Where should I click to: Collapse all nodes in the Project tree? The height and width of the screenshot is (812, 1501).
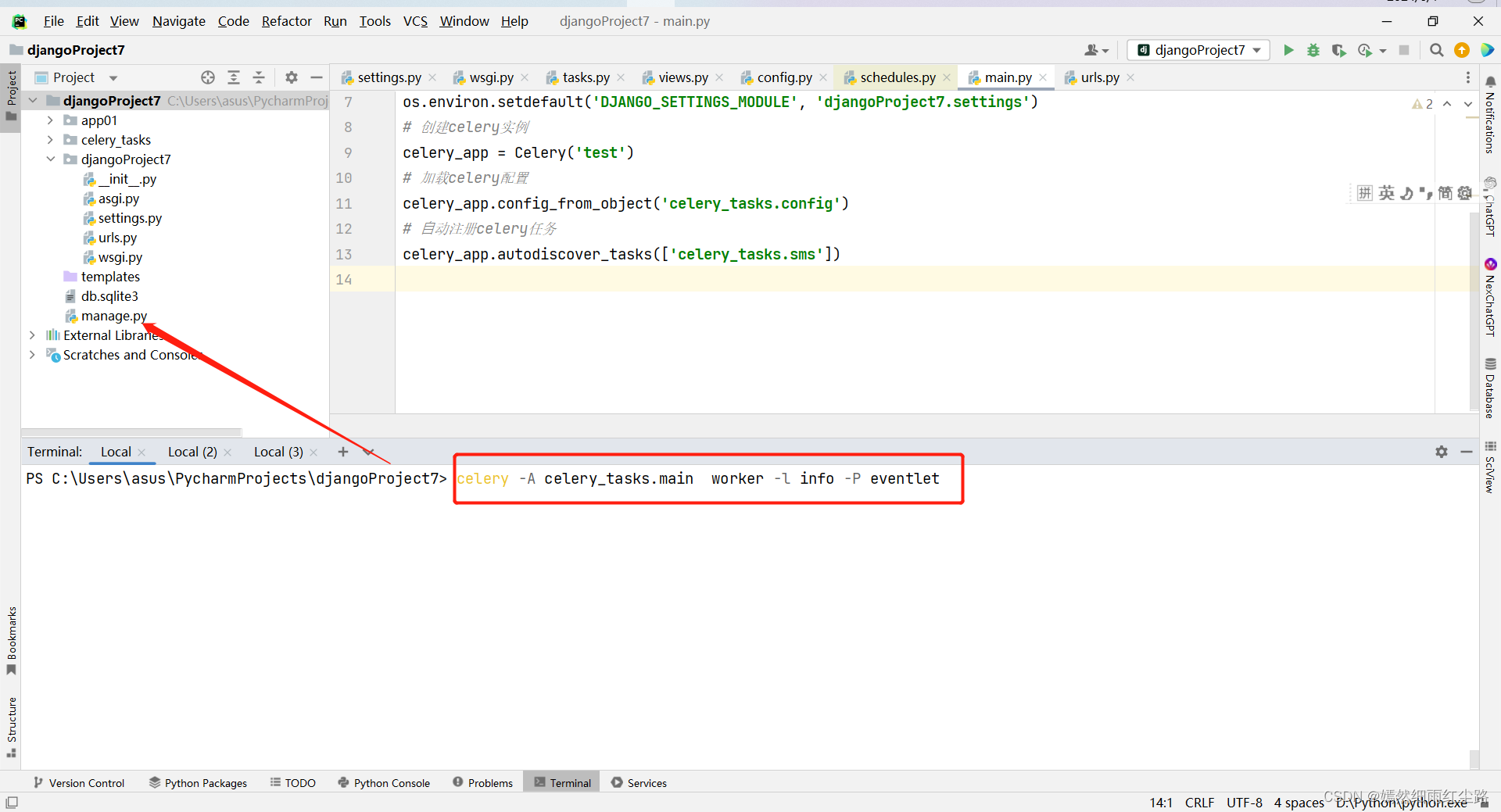click(x=259, y=77)
